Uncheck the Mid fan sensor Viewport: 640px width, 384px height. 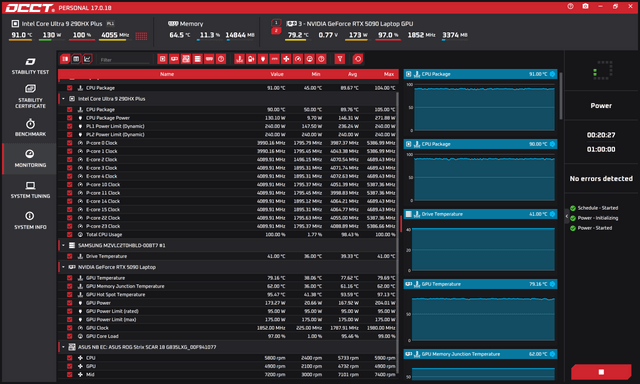click(x=69, y=374)
